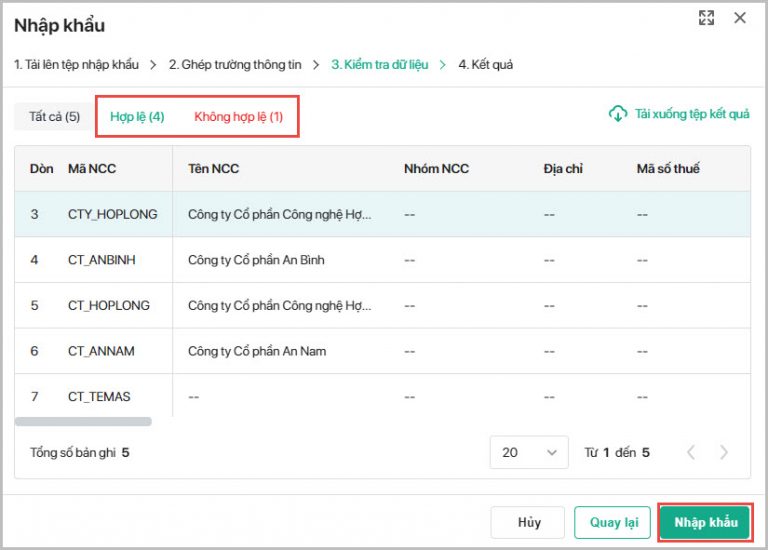Switch to Tất cả (5) tab
This screenshot has height=550, width=768.
[54, 117]
